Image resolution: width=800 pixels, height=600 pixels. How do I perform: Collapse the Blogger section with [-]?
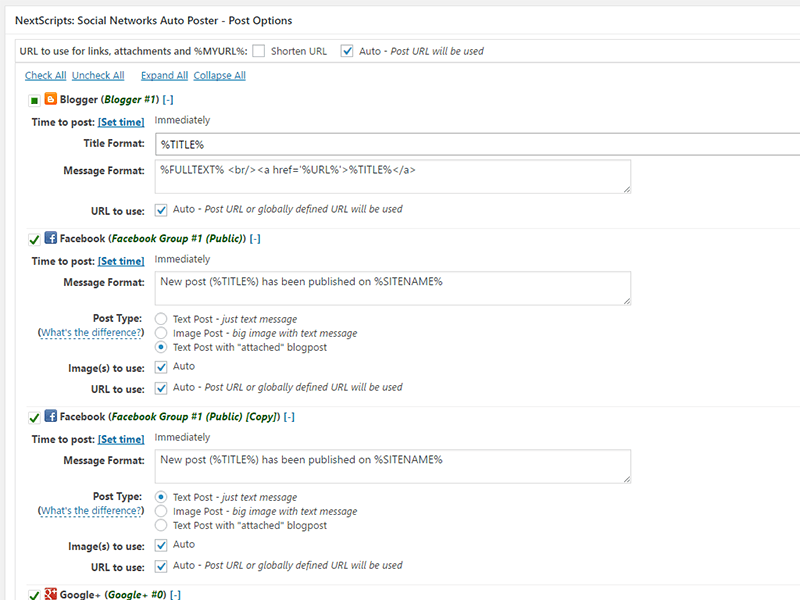[168, 99]
